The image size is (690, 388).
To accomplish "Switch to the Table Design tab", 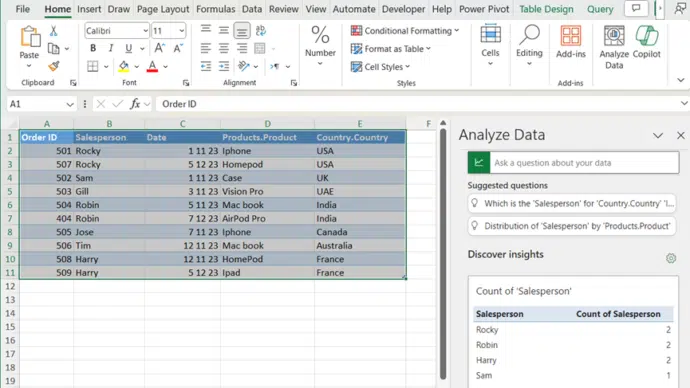I will [x=546, y=9].
